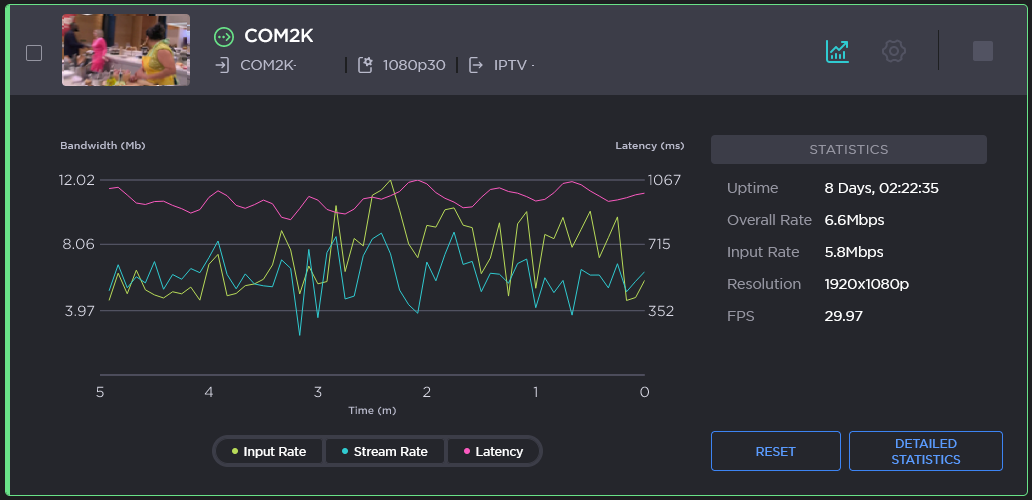Click the input source icon before COM2K

tap(223, 65)
